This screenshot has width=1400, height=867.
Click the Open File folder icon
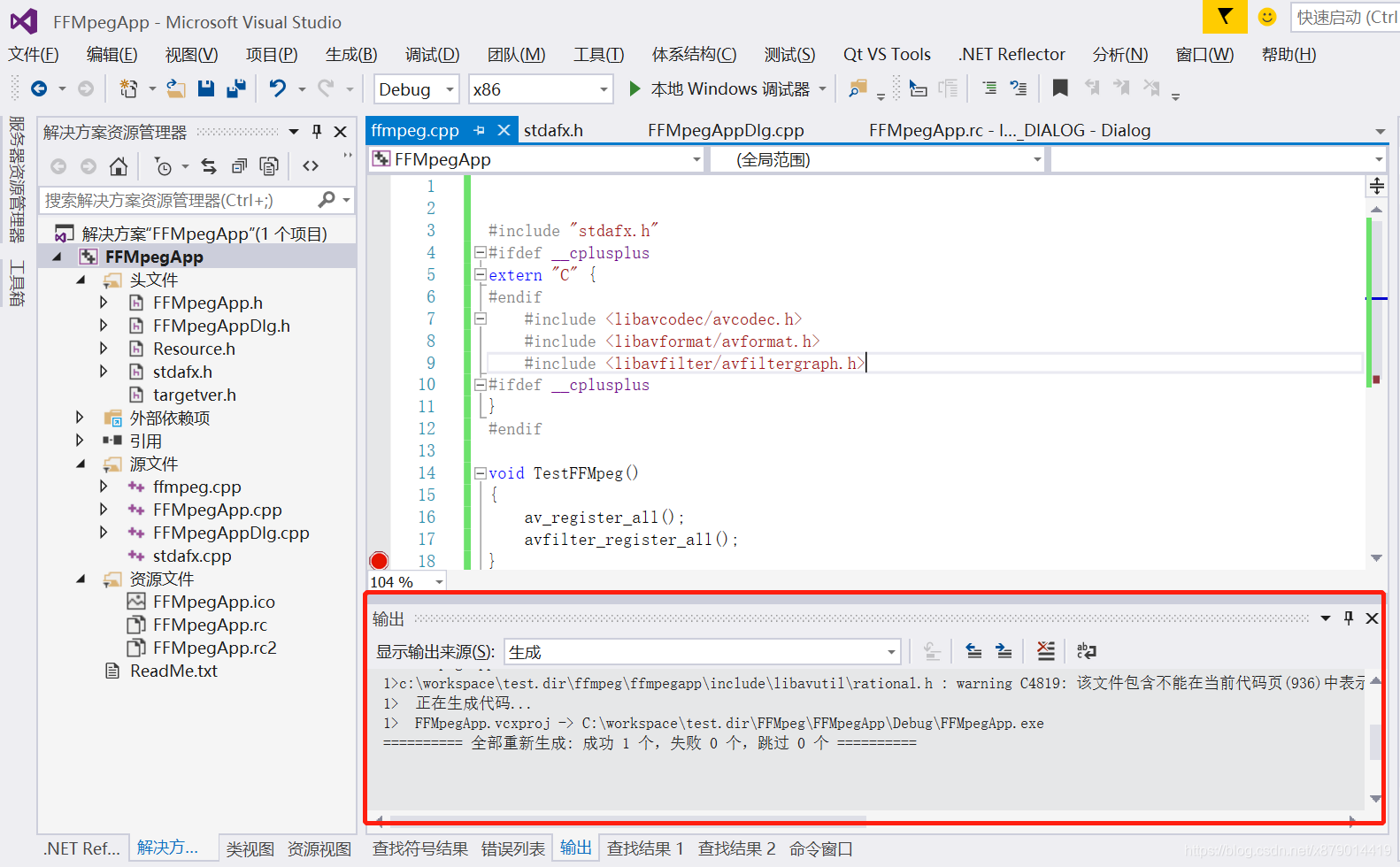(176, 88)
